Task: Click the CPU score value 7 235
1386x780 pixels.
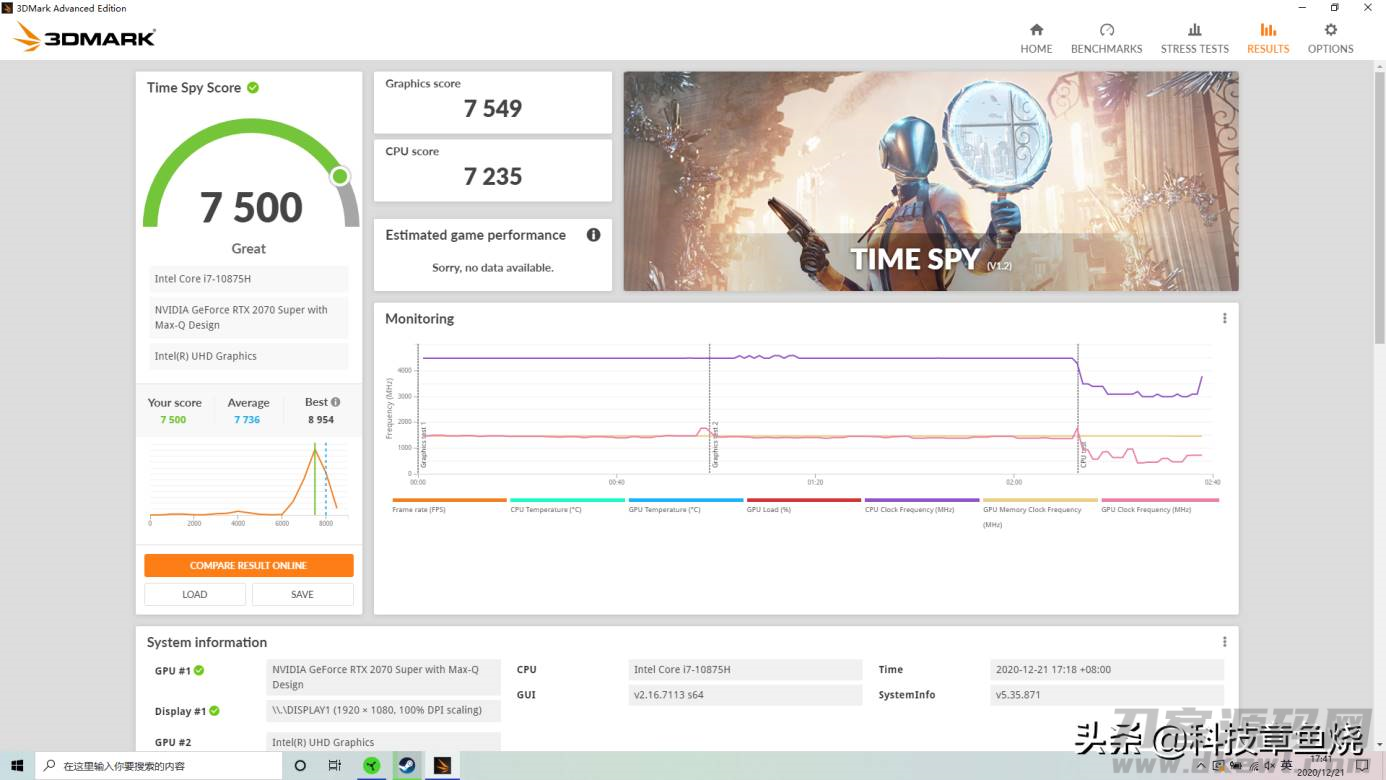Action: (x=493, y=176)
